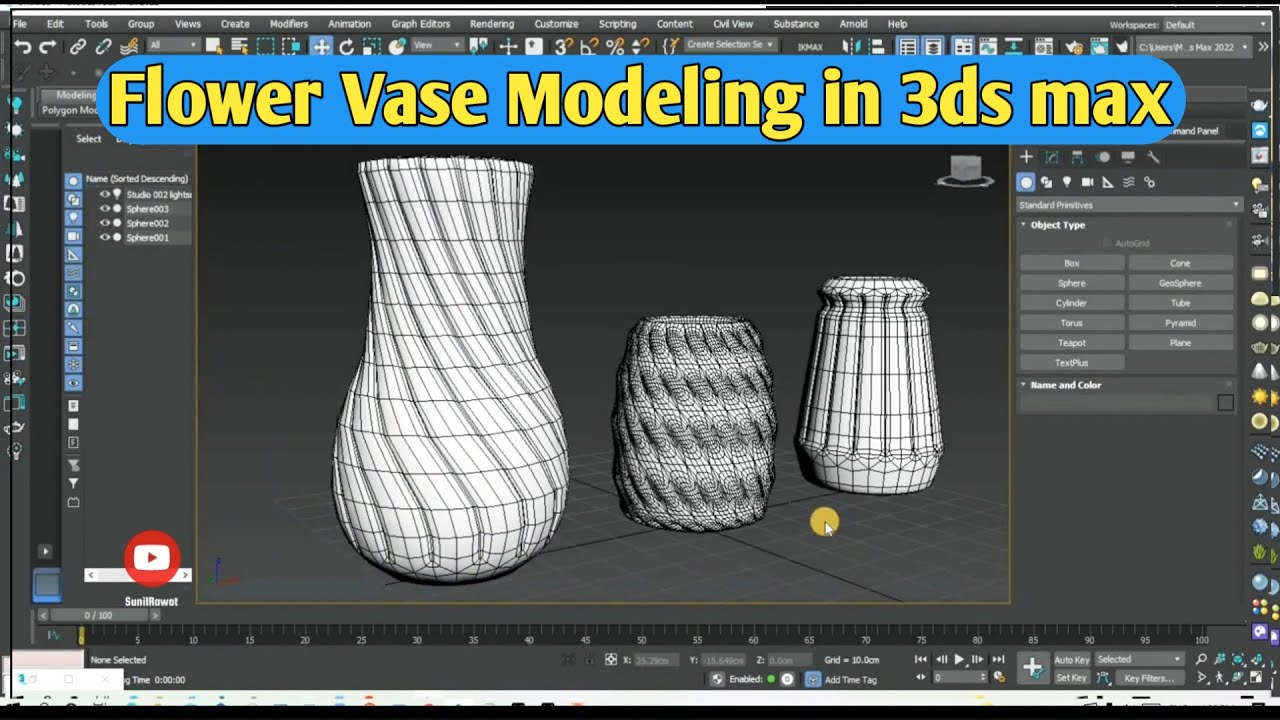Open the selection filter All dropdown
Screen dimensions: 1280x720
tap(172, 46)
